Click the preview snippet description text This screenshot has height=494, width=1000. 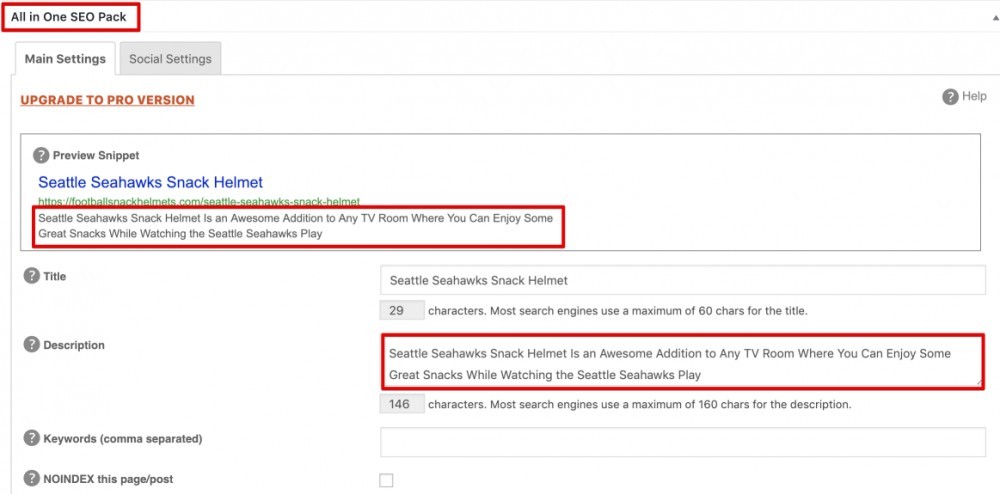(295, 226)
